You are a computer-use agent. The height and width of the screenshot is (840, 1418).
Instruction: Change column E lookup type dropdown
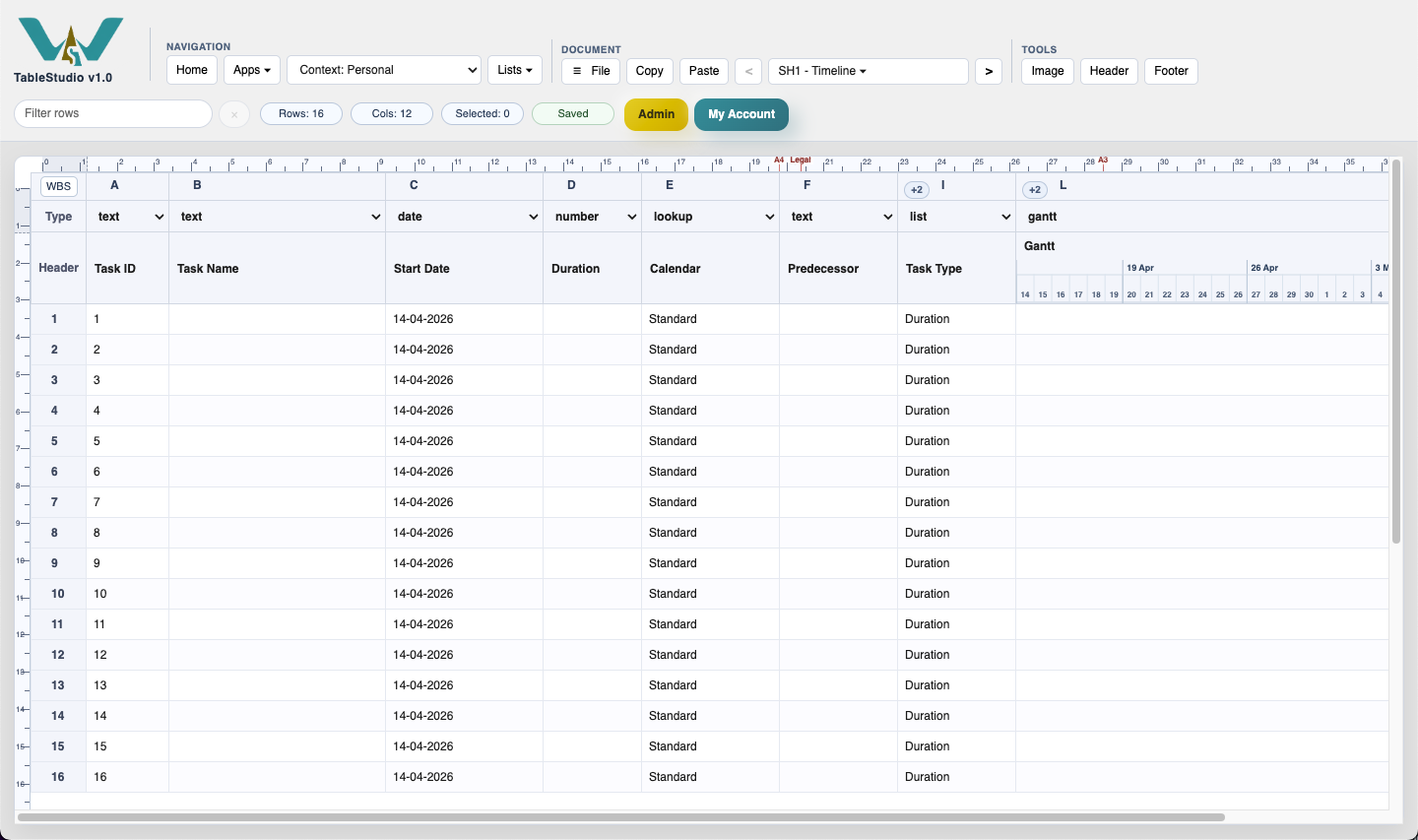(x=710, y=217)
